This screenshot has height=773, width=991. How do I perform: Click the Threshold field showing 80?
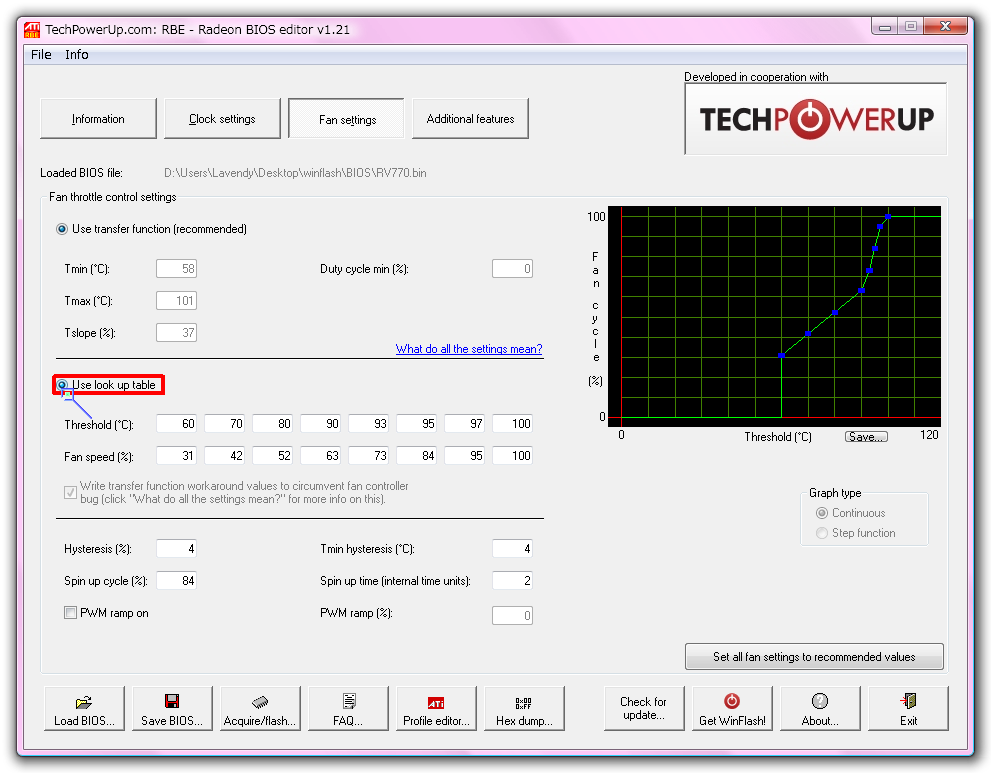pyautogui.click(x=272, y=423)
